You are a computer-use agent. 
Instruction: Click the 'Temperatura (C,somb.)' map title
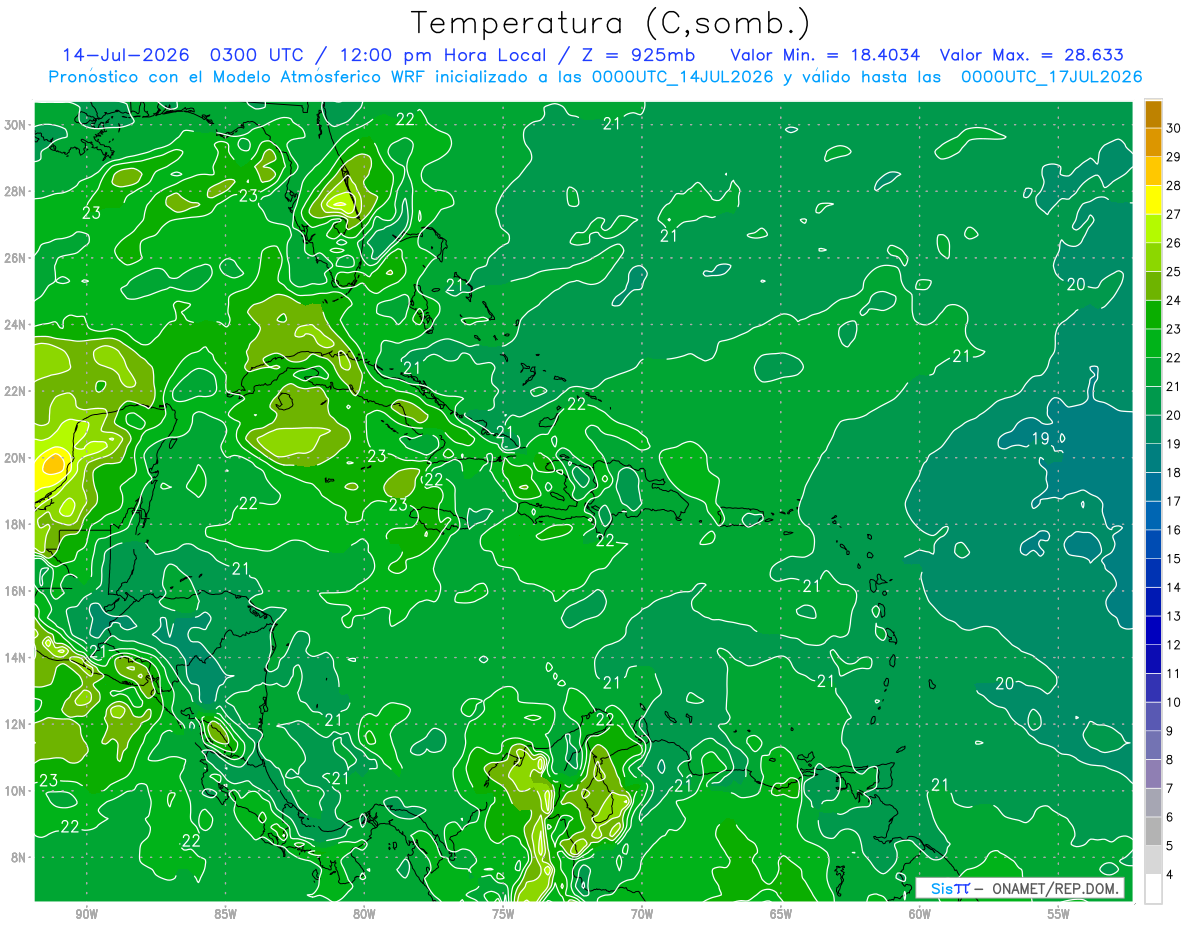[x=610, y=23]
